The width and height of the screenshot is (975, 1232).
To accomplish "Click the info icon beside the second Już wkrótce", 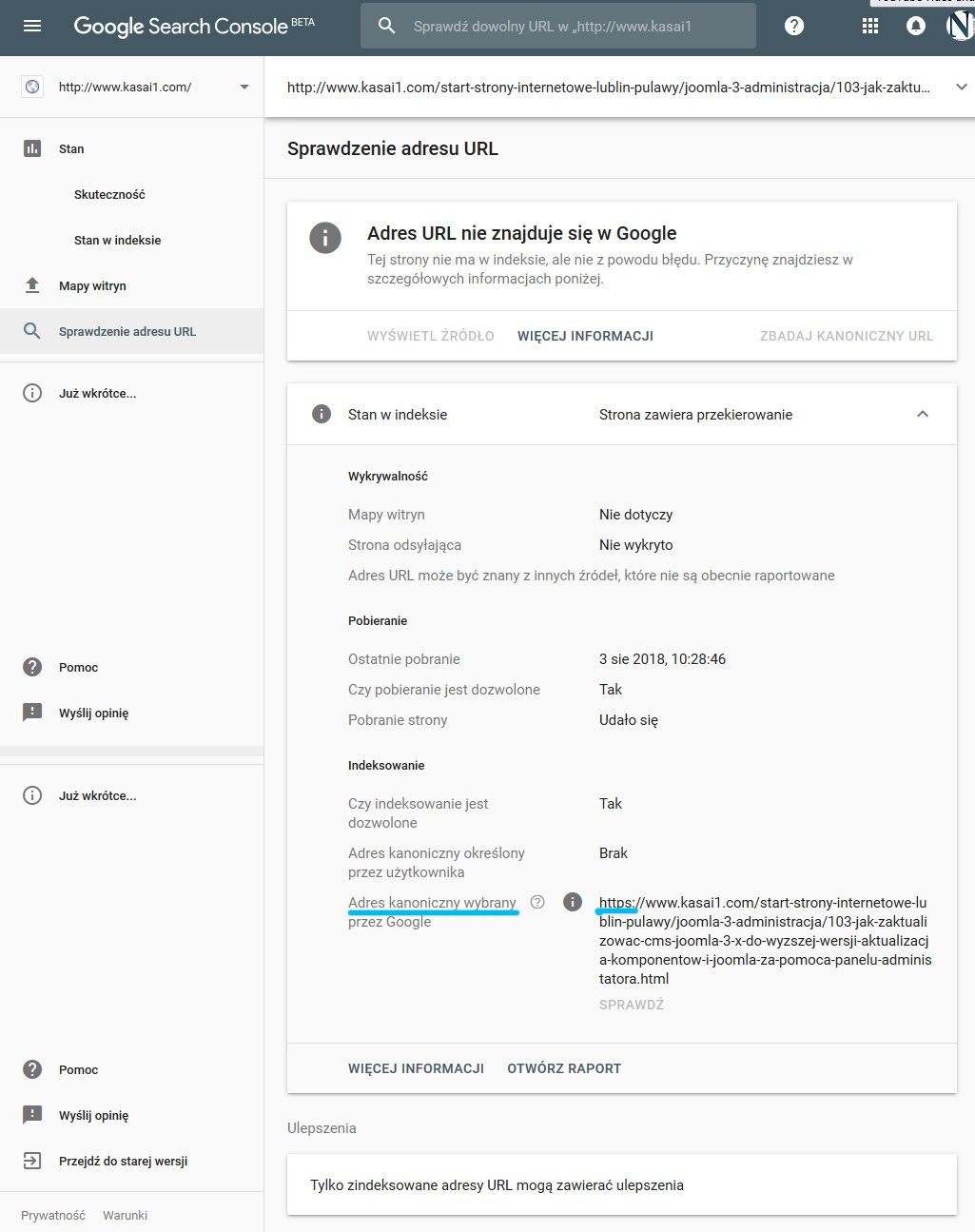I will click(x=32, y=795).
